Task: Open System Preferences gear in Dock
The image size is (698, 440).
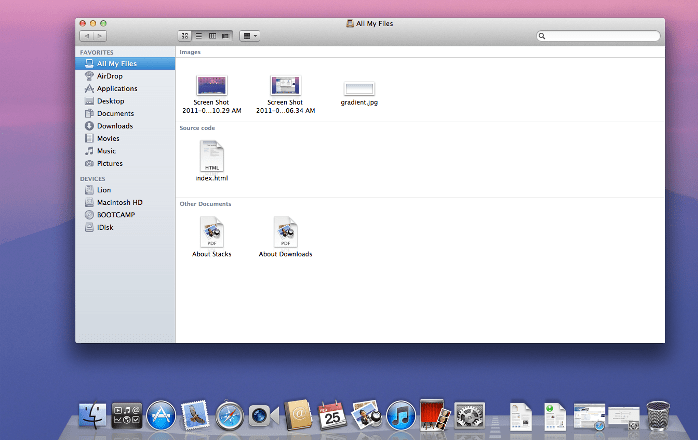Action: click(x=469, y=416)
